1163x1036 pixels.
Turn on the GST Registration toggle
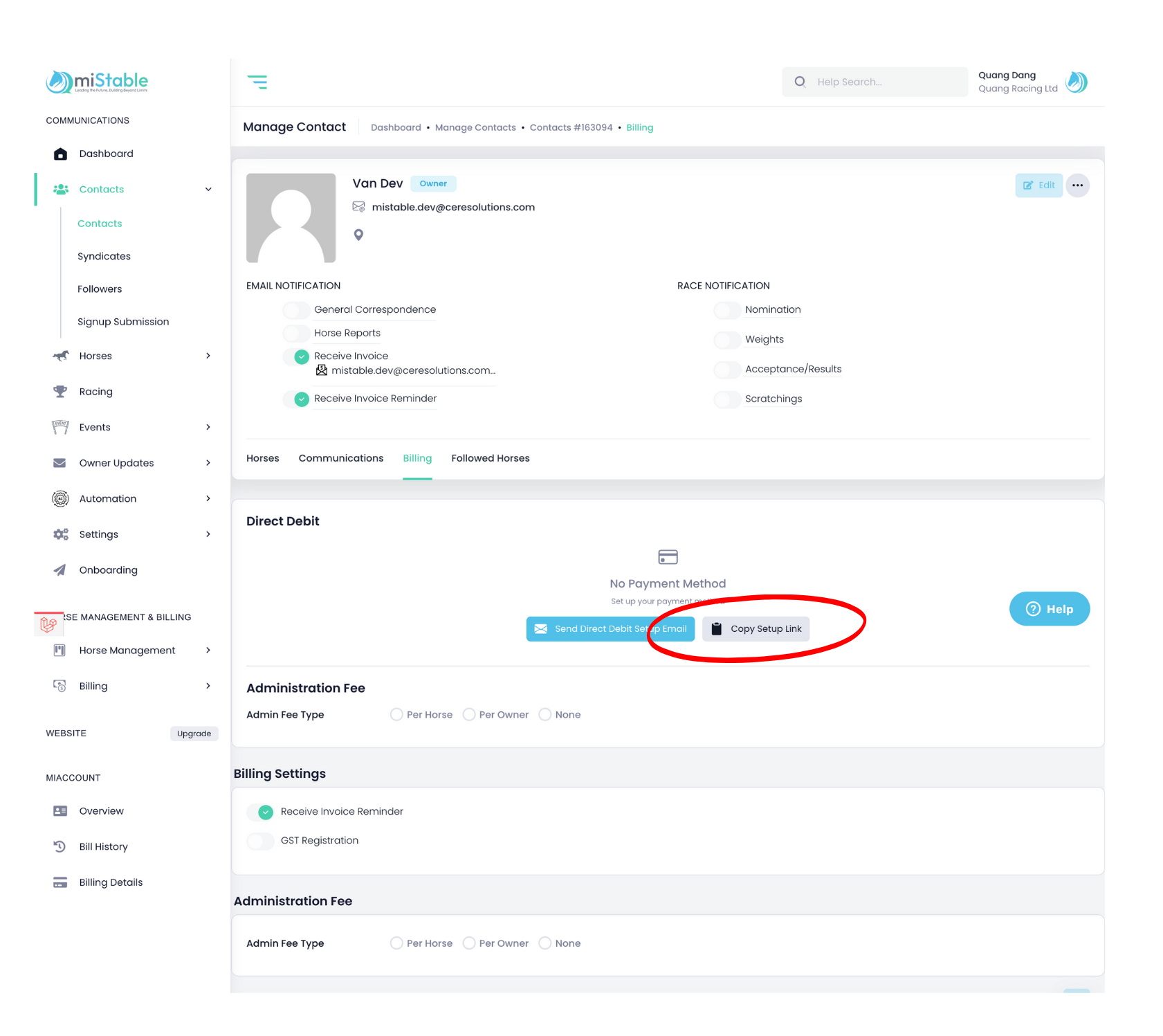point(261,841)
